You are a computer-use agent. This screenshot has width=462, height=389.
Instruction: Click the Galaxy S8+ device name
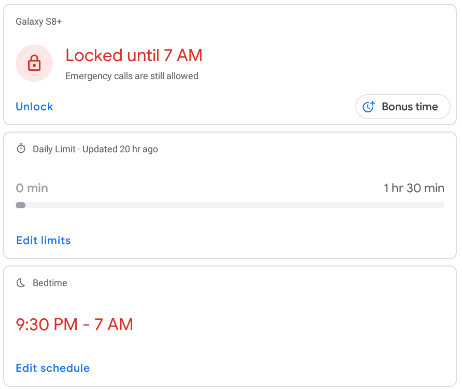point(39,22)
